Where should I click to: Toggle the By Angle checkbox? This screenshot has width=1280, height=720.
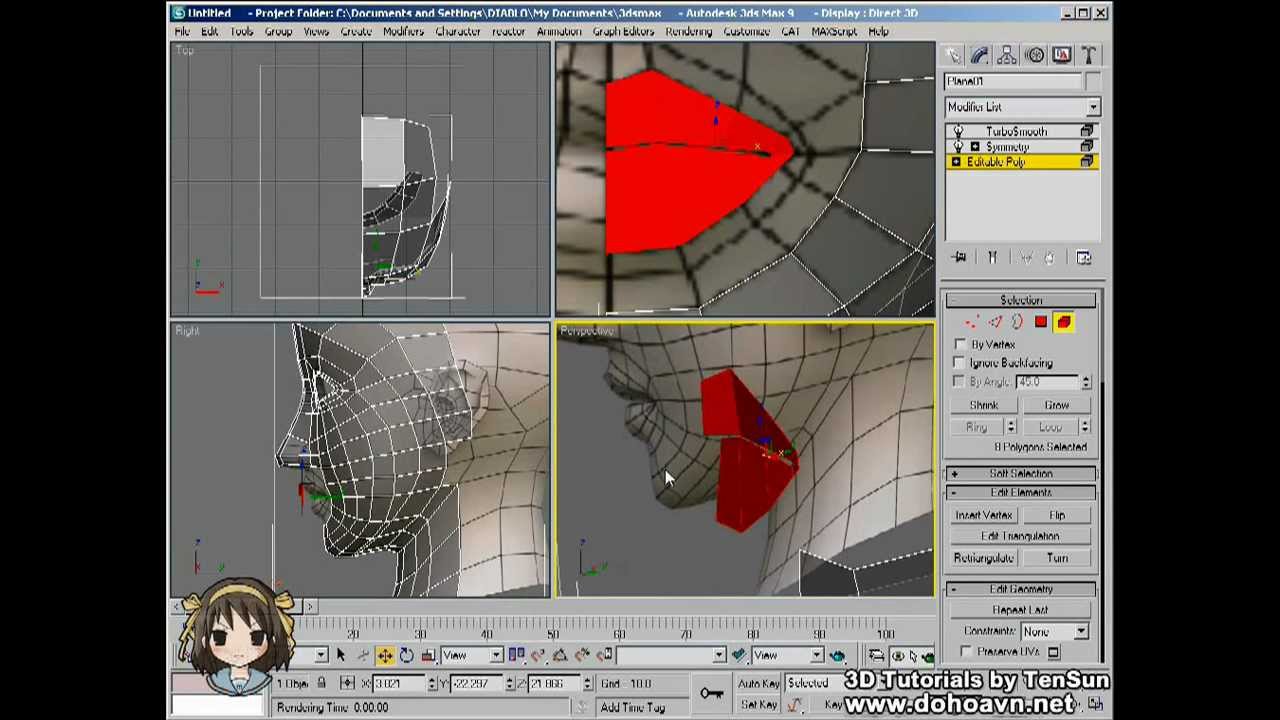960,382
